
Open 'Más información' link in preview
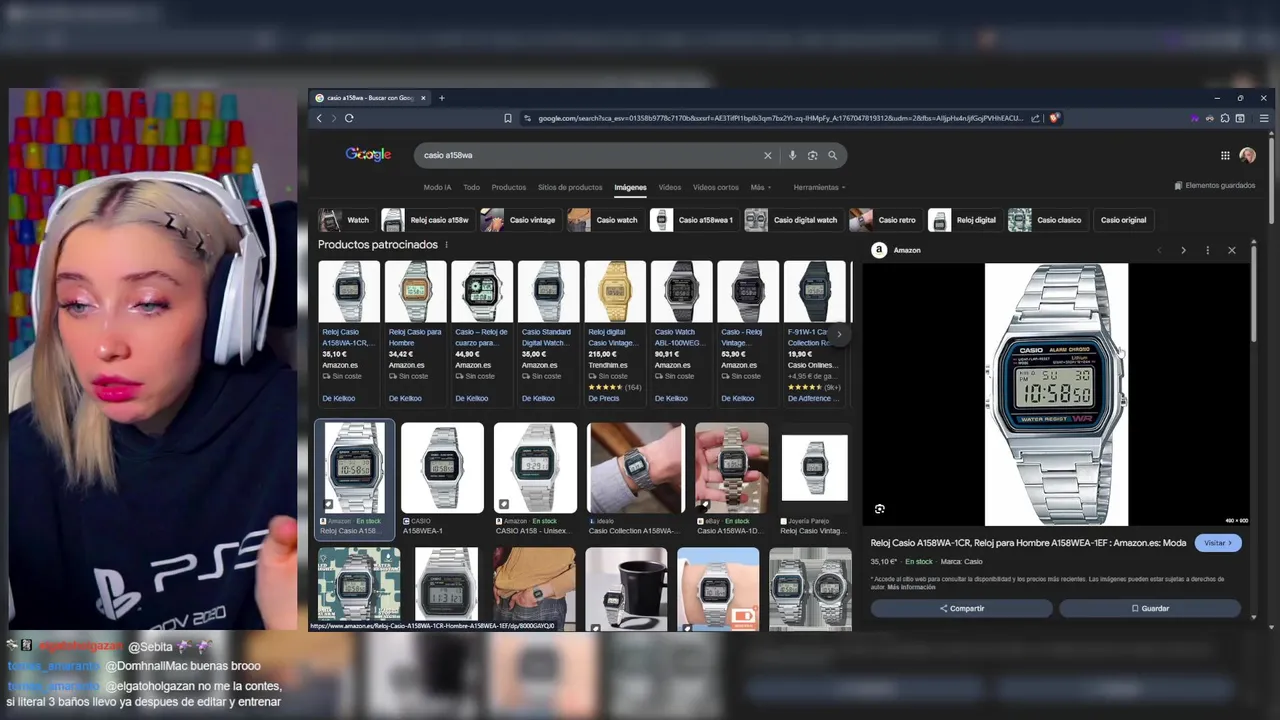click(911, 587)
